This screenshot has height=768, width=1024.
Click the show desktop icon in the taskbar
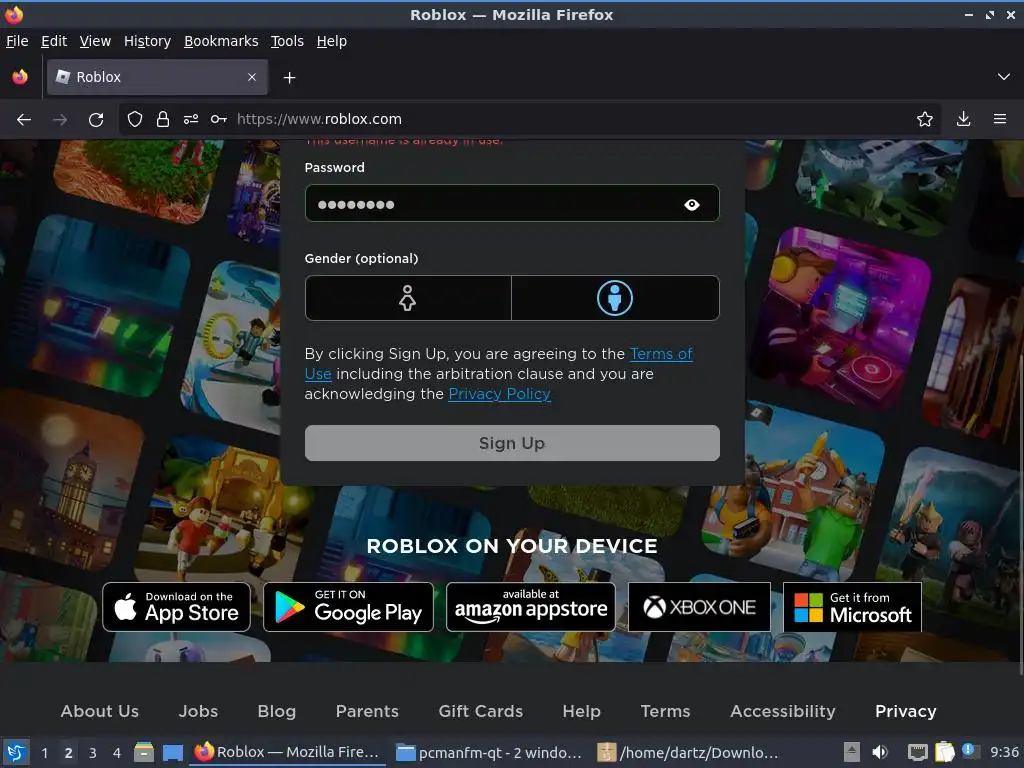pos(172,752)
